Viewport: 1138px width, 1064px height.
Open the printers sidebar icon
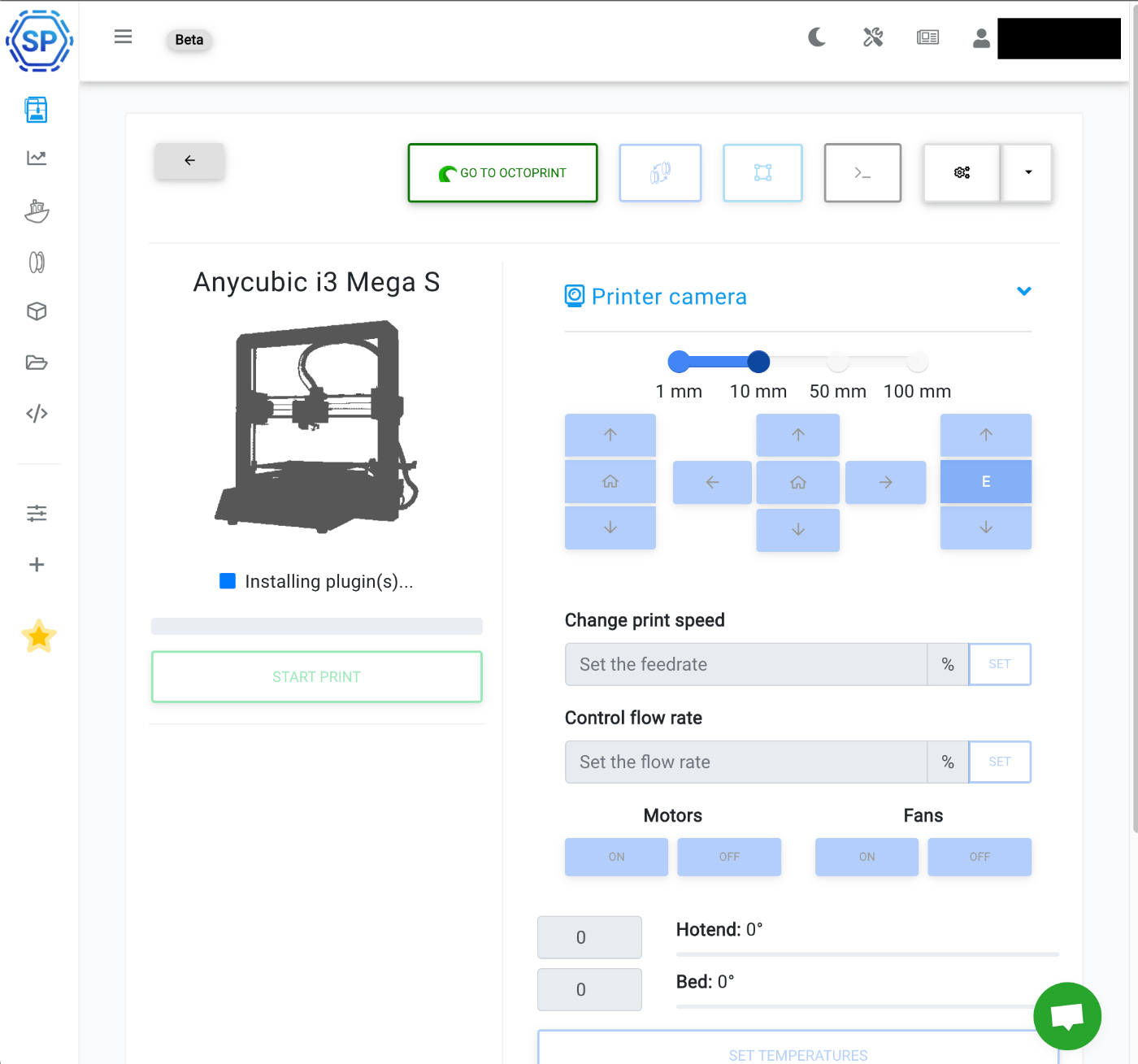[37, 110]
